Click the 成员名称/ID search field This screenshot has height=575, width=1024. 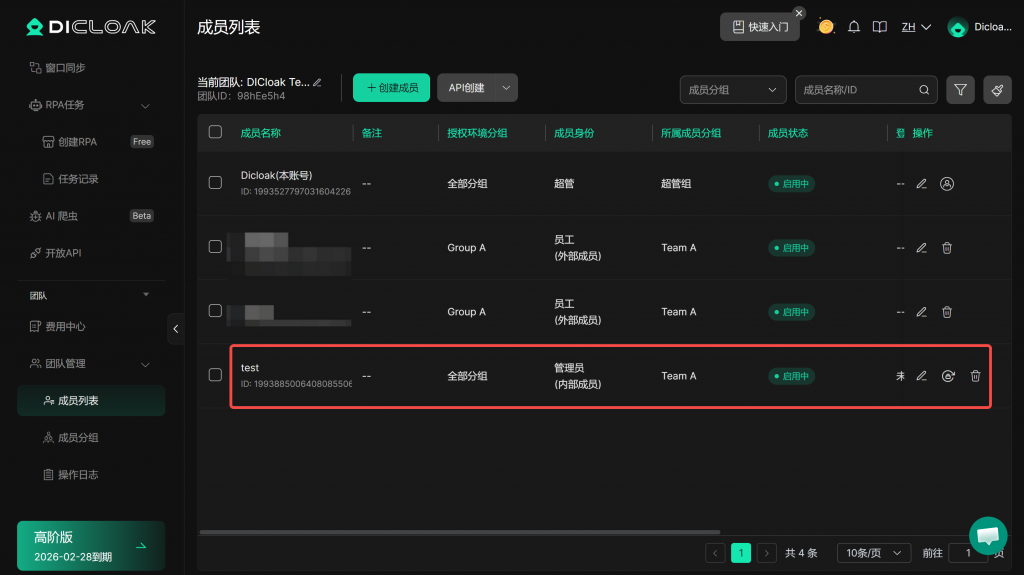click(x=858, y=90)
